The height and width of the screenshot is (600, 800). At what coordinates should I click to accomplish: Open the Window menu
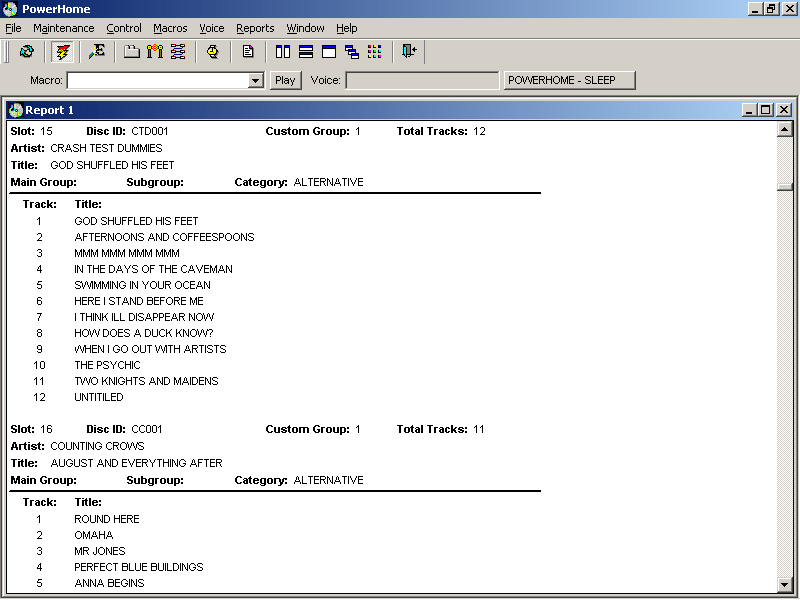pos(305,28)
